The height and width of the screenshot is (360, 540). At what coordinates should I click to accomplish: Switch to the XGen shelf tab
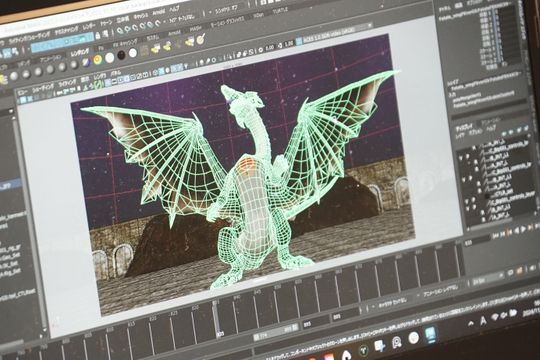pyautogui.click(x=258, y=15)
